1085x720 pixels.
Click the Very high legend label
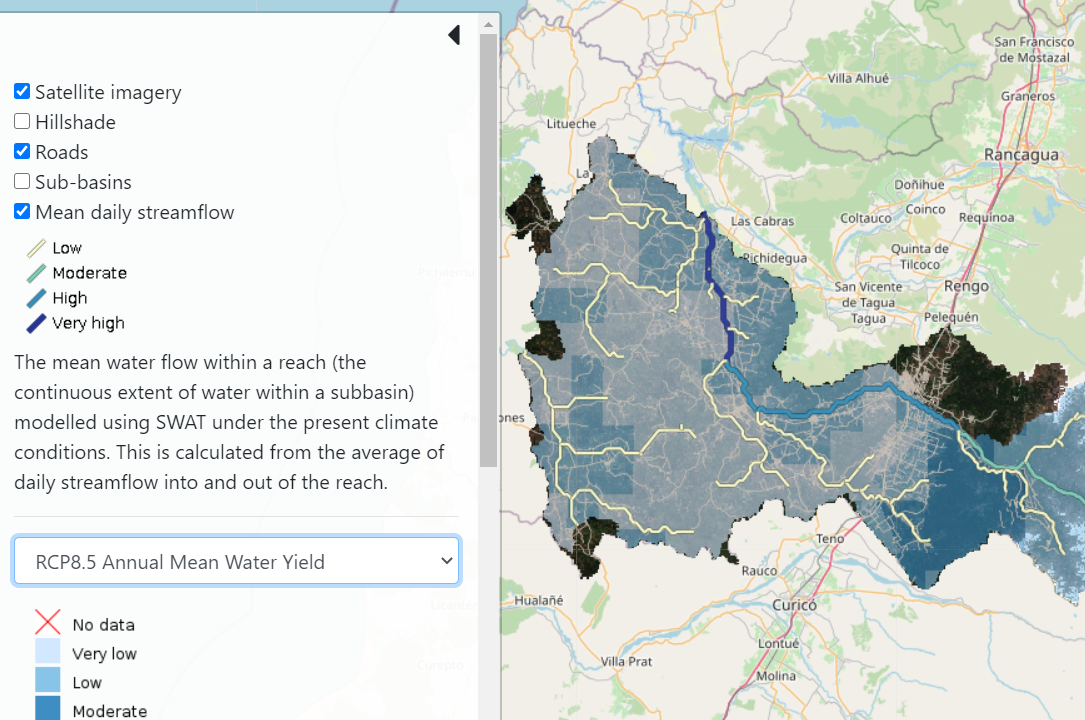pyautogui.click(x=89, y=323)
